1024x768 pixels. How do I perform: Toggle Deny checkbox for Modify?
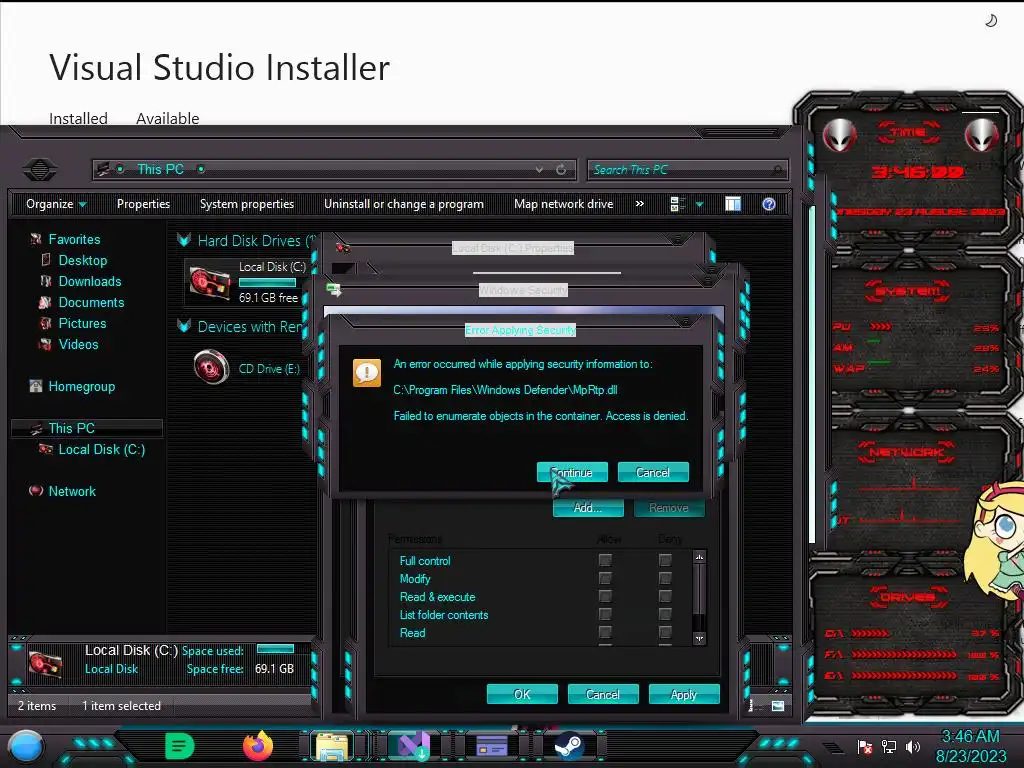(665, 579)
